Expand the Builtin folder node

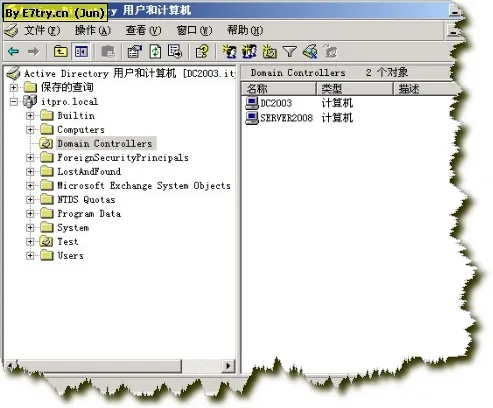[30, 116]
